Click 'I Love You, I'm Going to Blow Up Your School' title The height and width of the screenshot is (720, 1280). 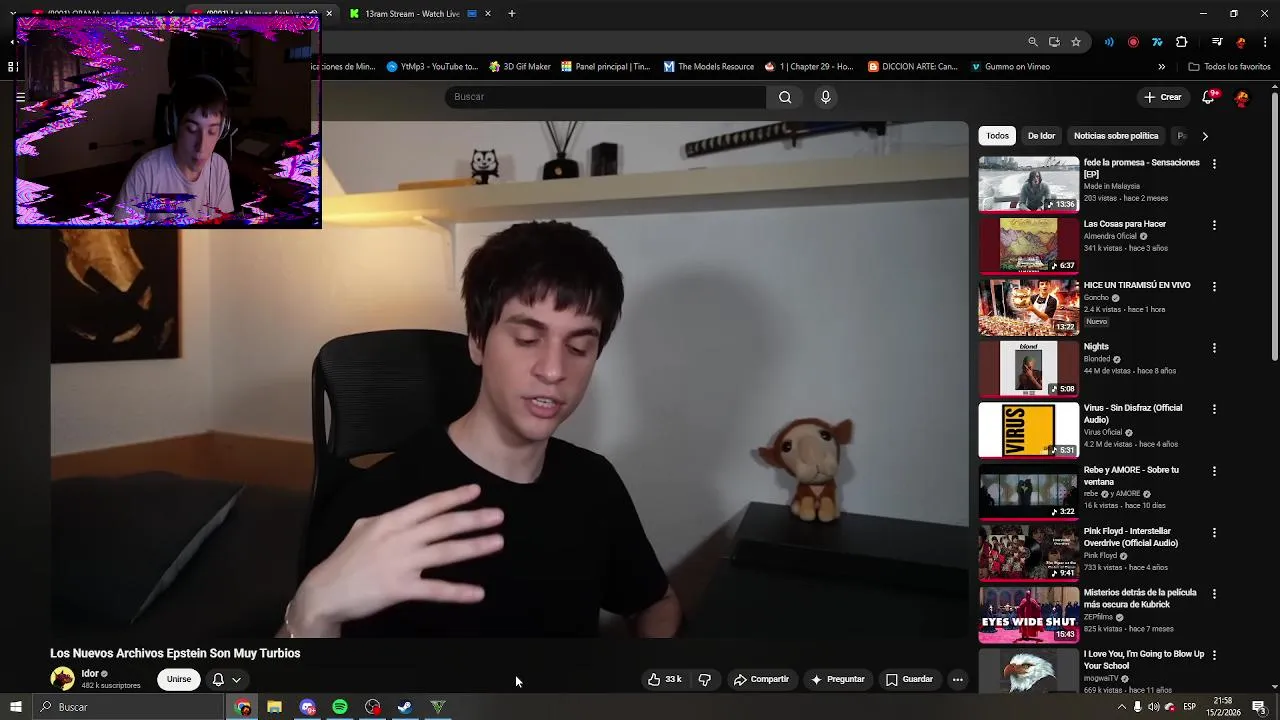coord(1143,660)
